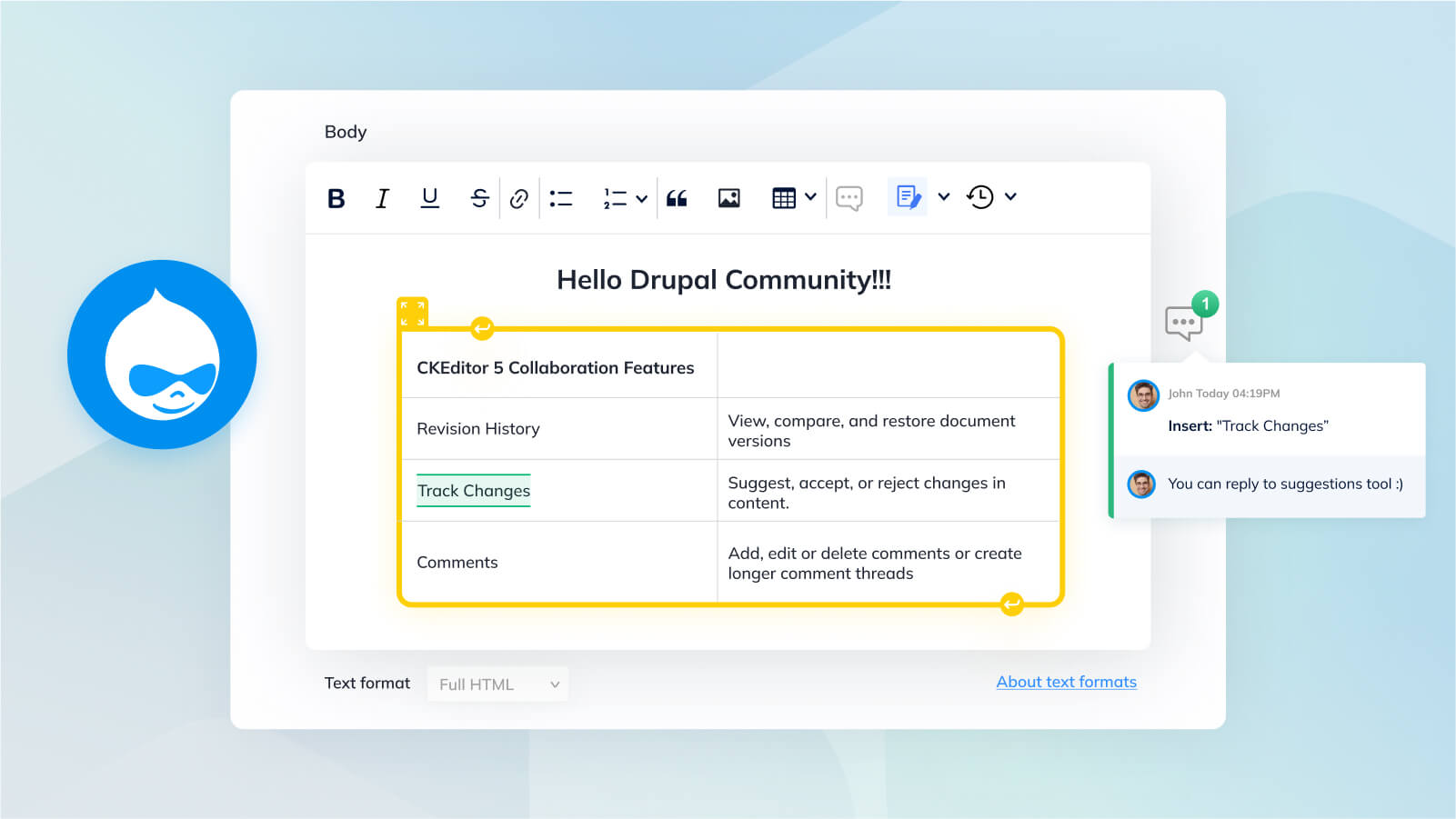Add a comment via toolbar comment icon
Screen dimensions: 1456x819
click(x=848, y=198)
